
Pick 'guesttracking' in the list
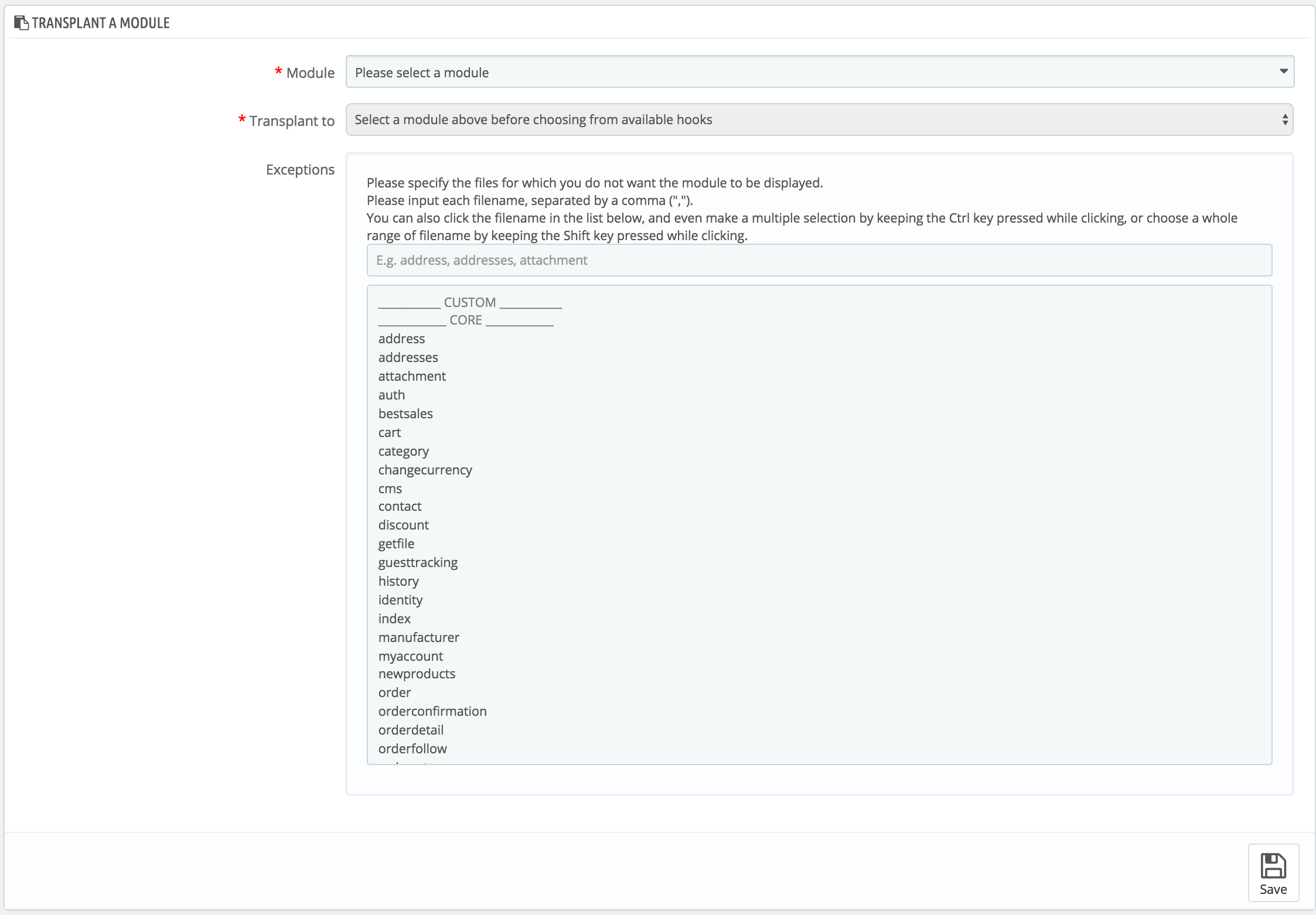(418, 562)
